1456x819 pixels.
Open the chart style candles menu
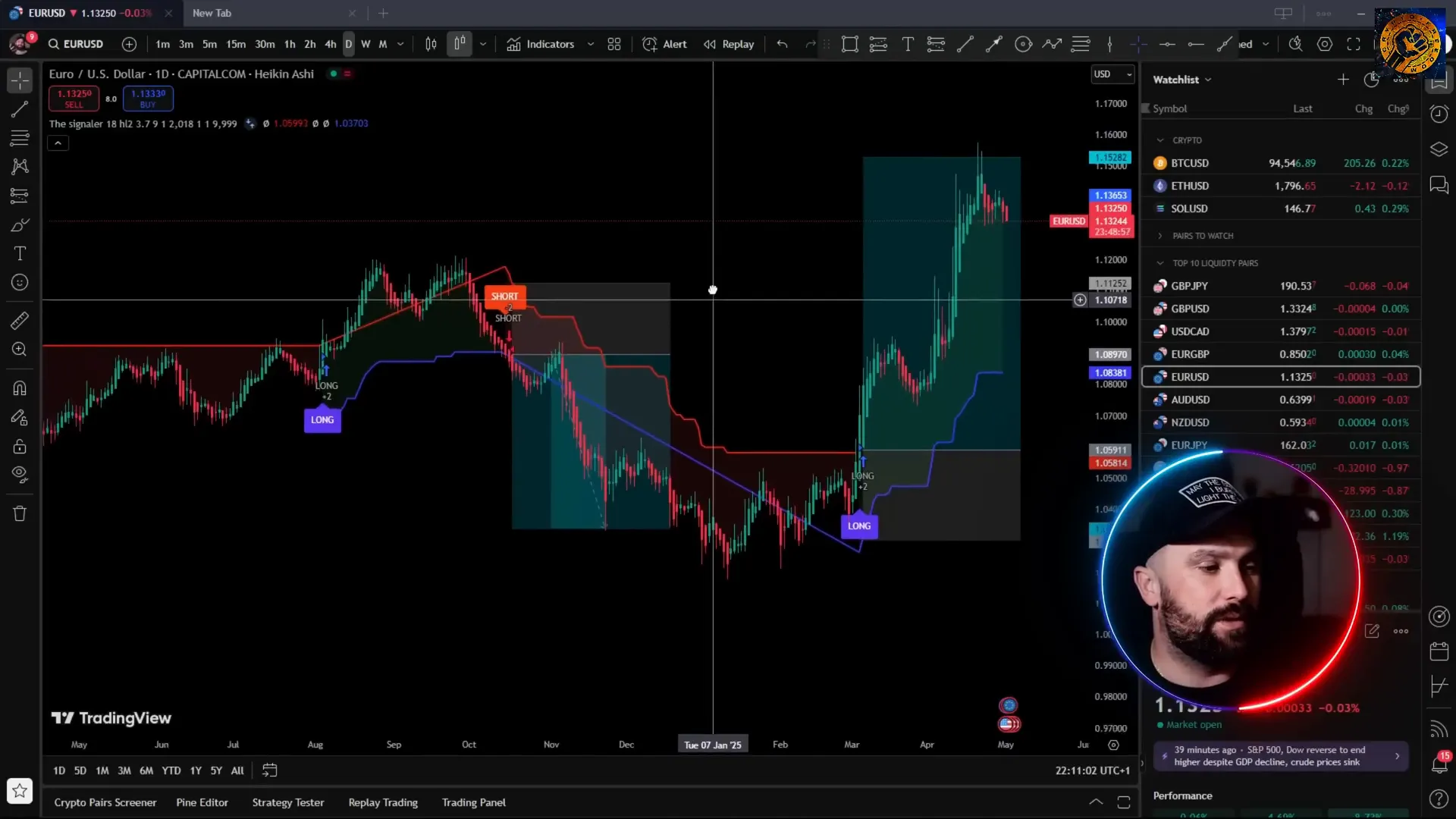coord(460,44)
